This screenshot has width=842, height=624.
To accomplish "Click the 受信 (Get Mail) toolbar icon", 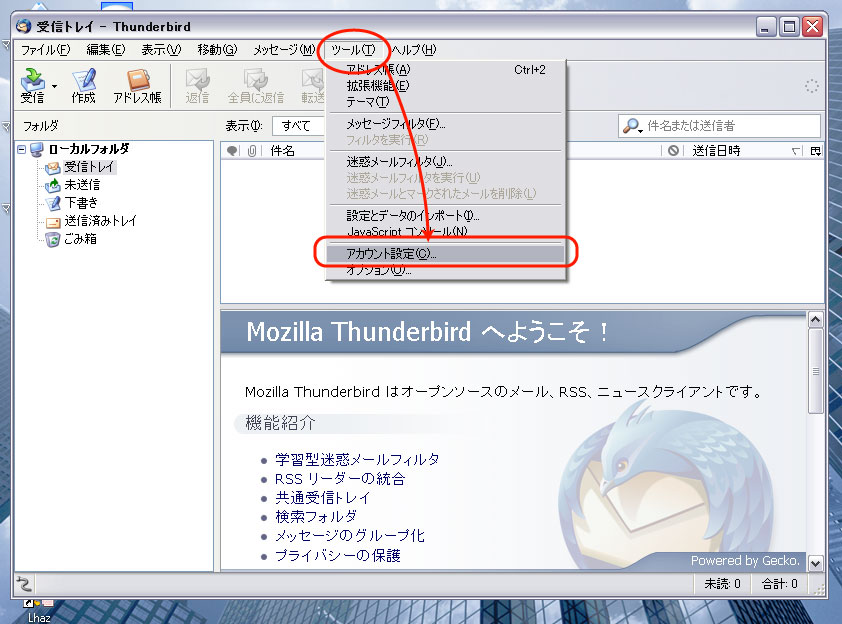I will coord(33,85).
